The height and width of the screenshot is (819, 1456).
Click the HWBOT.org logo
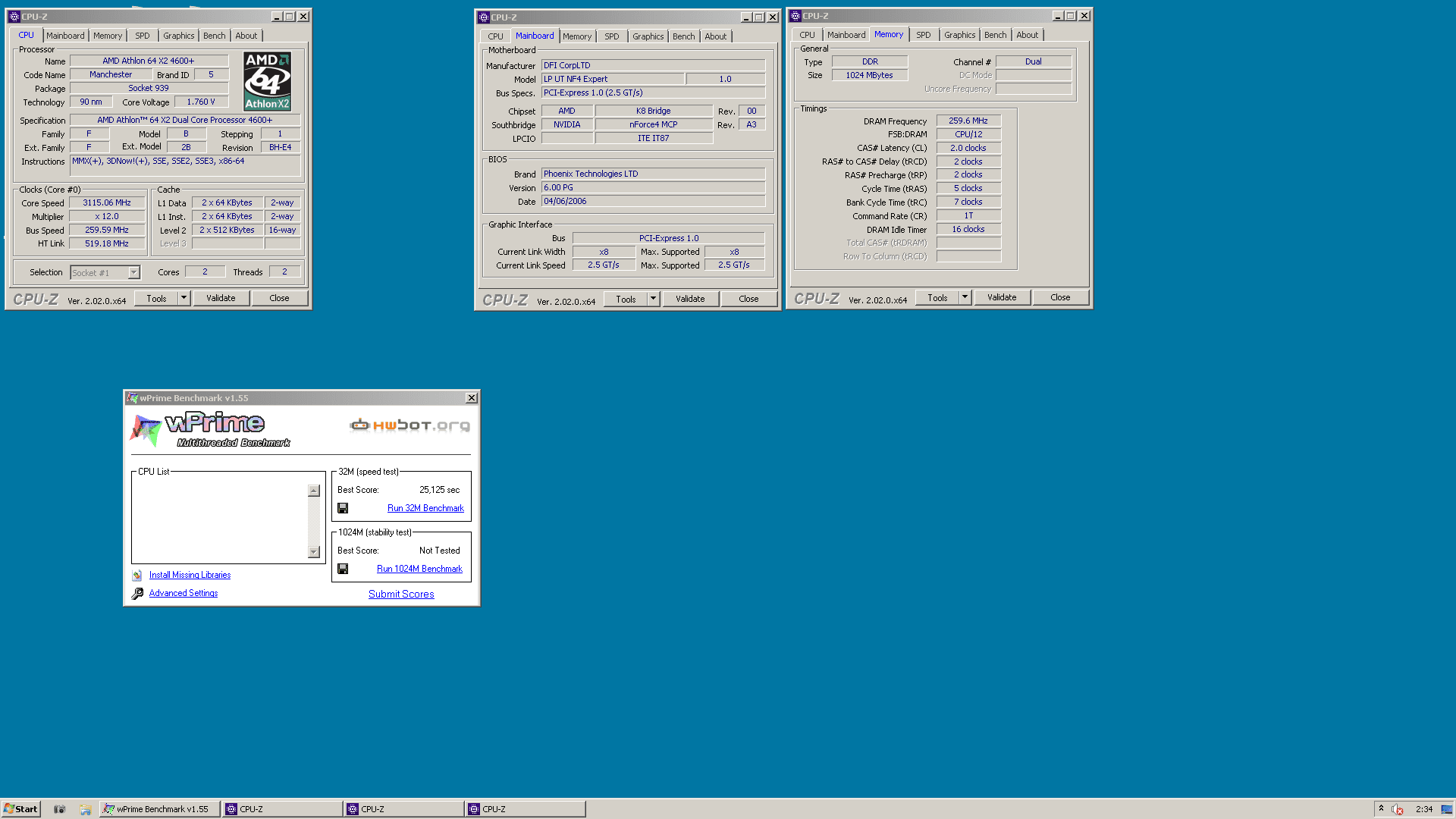[x=409, y=425]
